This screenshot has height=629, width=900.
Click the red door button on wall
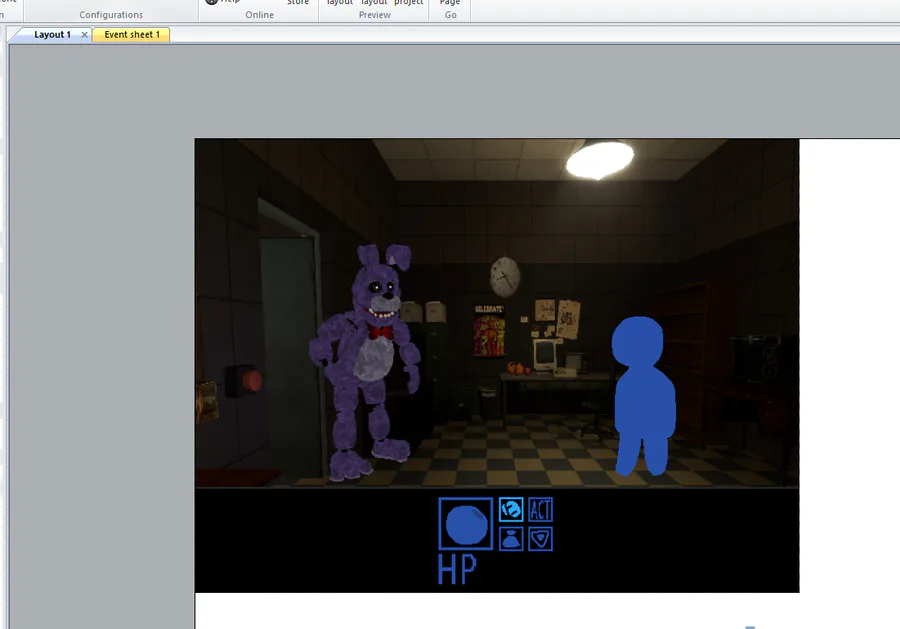(251, 380)
